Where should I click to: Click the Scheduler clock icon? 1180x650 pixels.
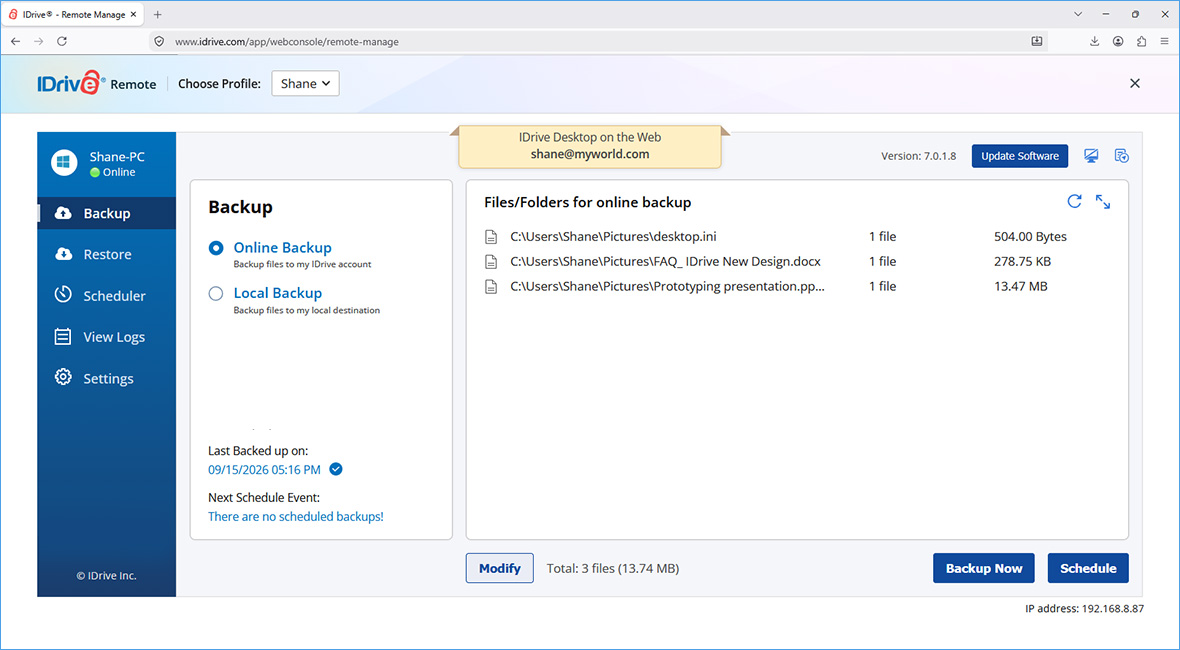(x=63, y=295)
